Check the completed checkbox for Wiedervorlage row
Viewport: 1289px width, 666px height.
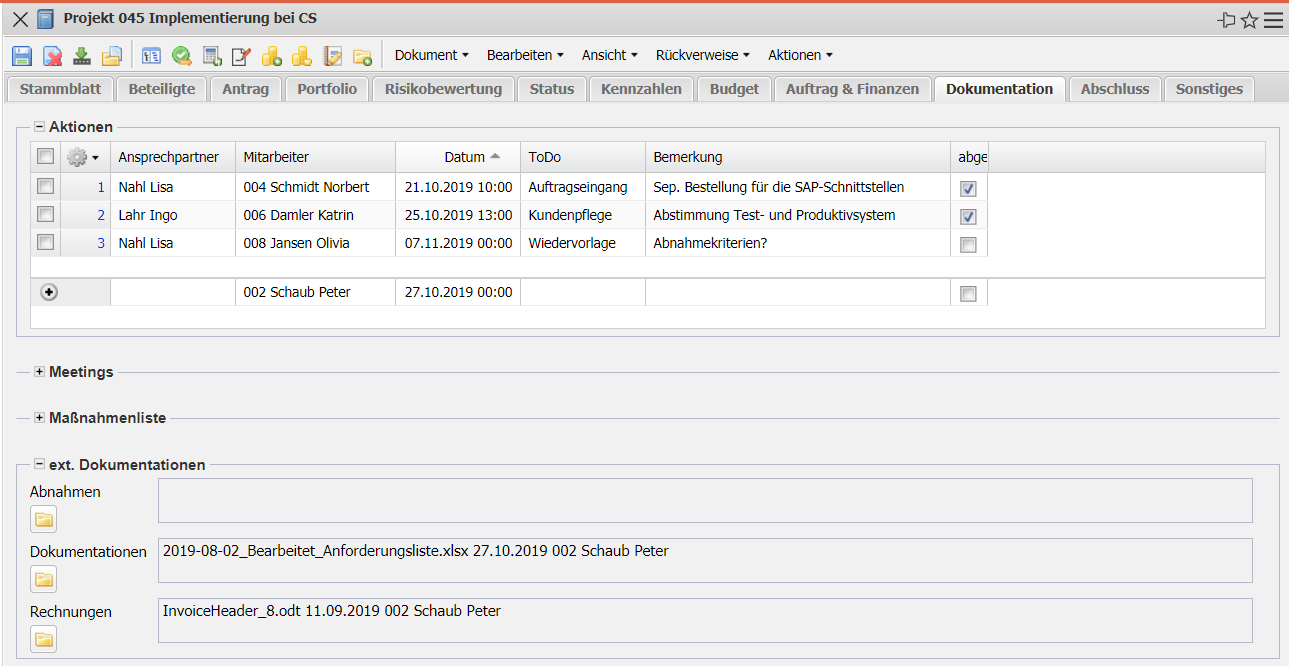point(968,245)
